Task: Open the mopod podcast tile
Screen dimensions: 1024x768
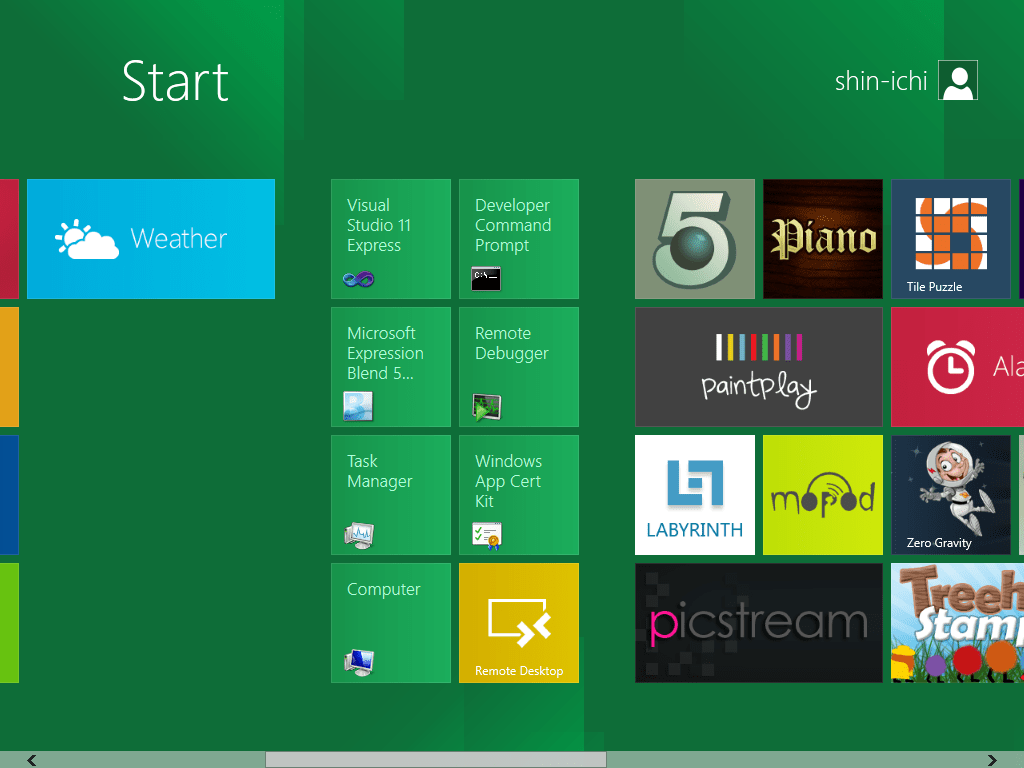Action: pos(823,494)
